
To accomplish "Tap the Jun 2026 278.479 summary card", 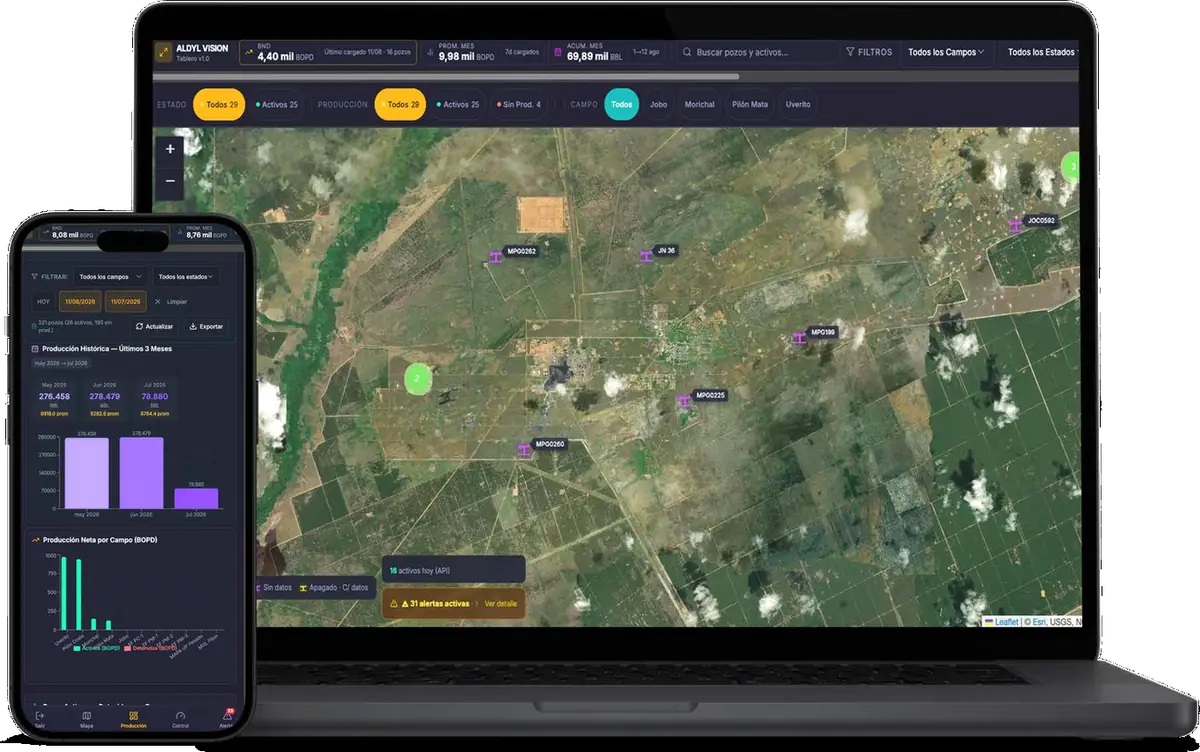I will 104,398.
